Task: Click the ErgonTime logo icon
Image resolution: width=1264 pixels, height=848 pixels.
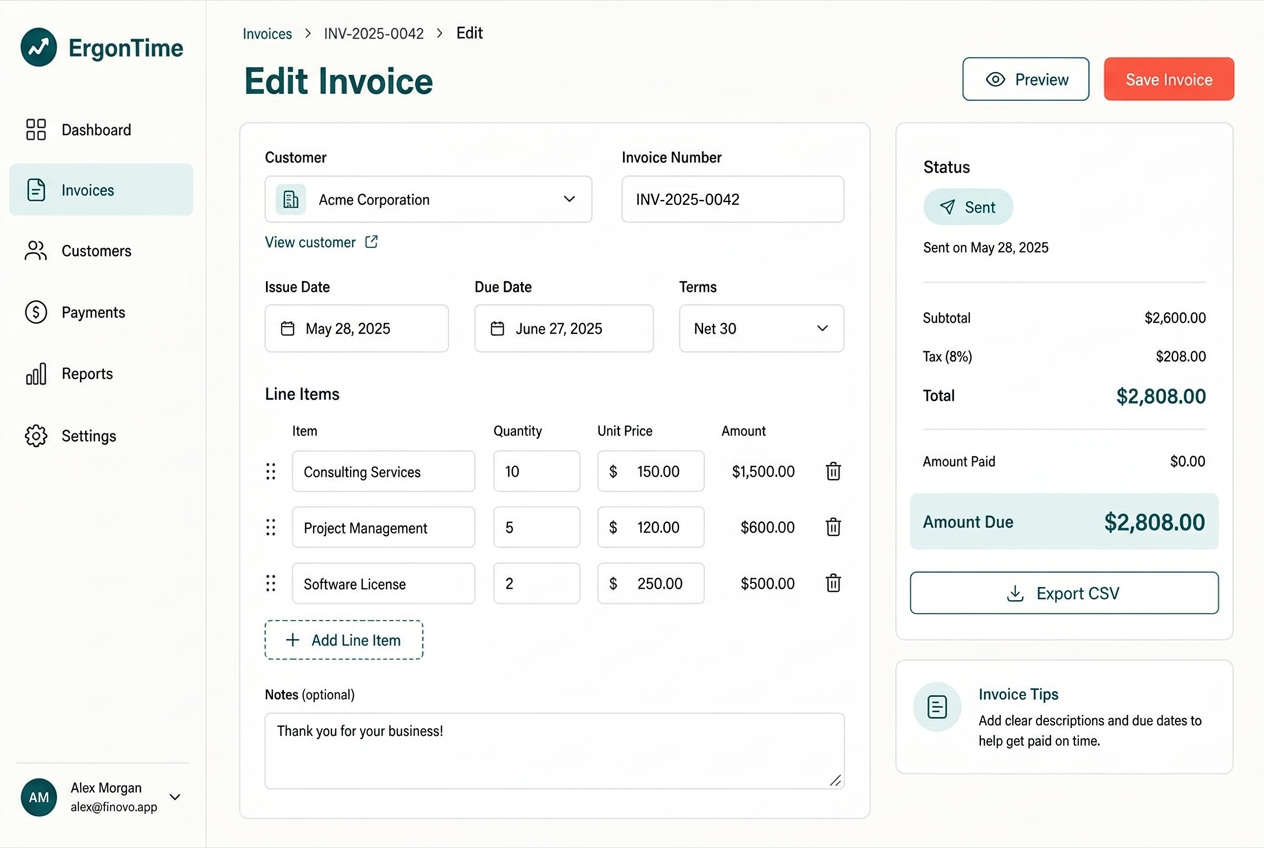Action: [x=39, y=47]
